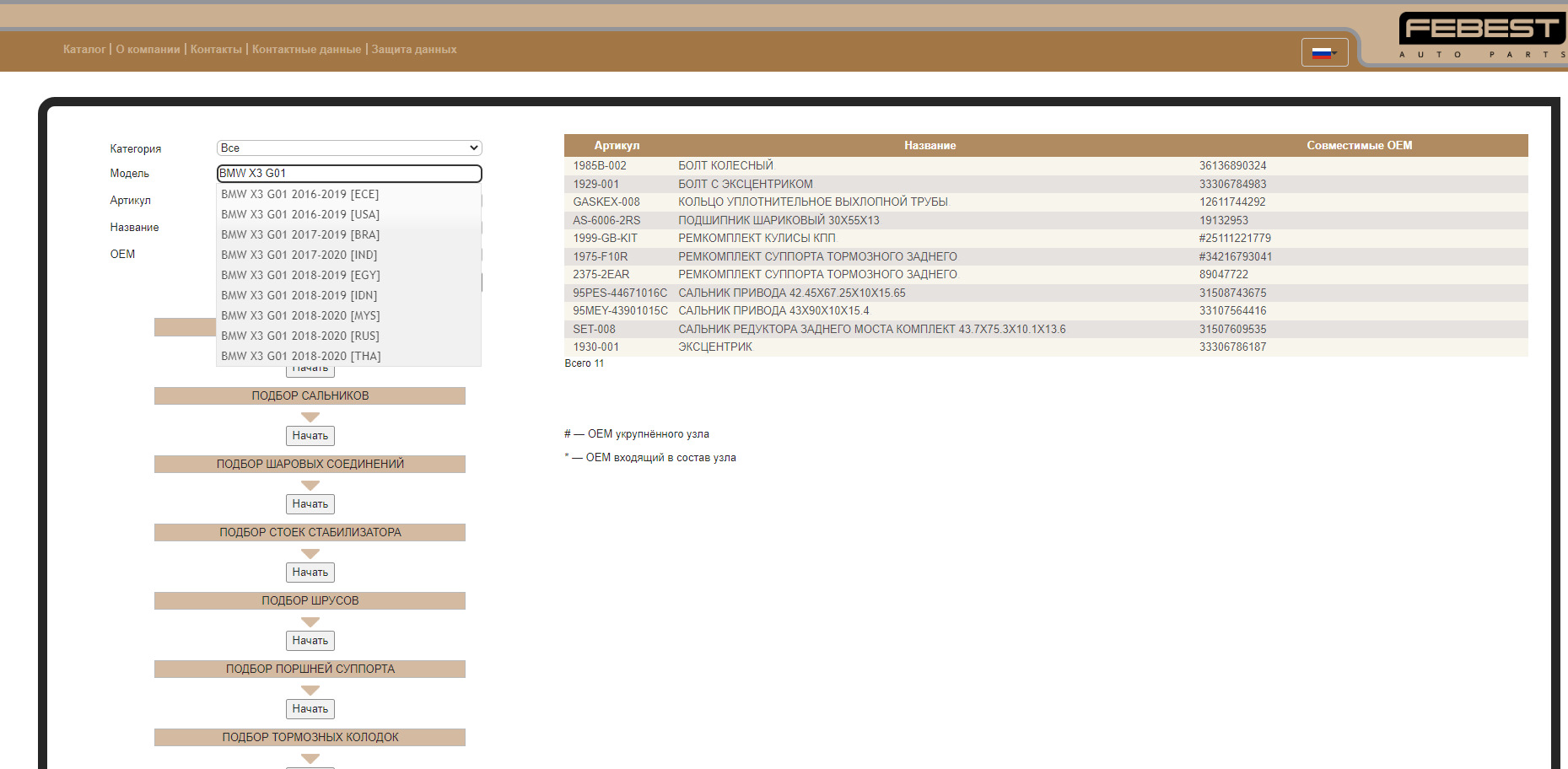
Task: Open article GASKEX-008
Action: [606, 202]
